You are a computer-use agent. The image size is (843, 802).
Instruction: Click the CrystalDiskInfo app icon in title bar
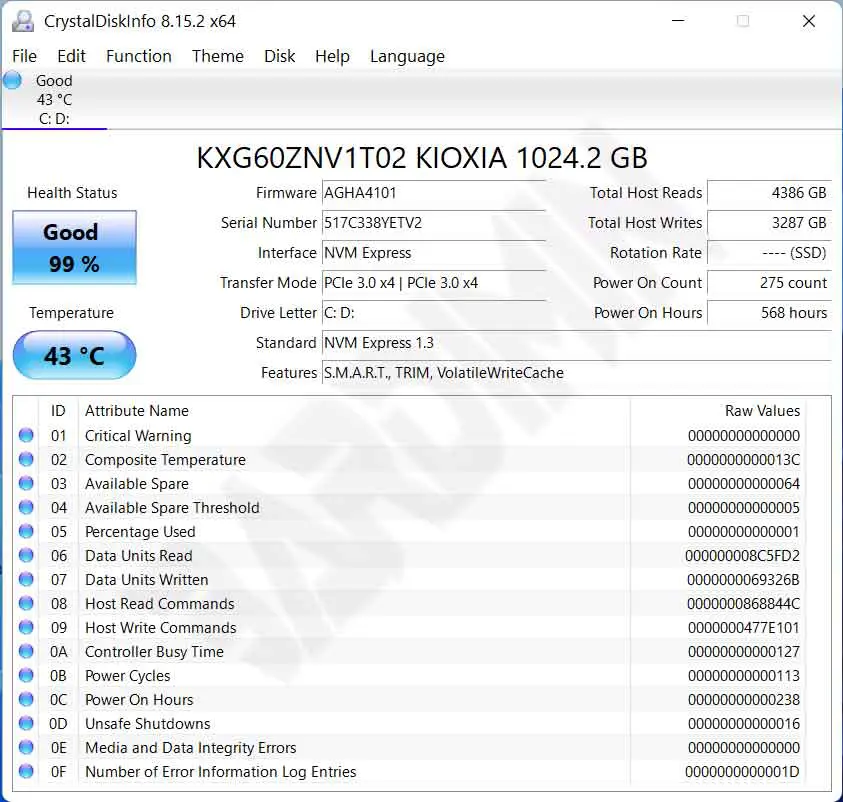click(x=23, y=21)
